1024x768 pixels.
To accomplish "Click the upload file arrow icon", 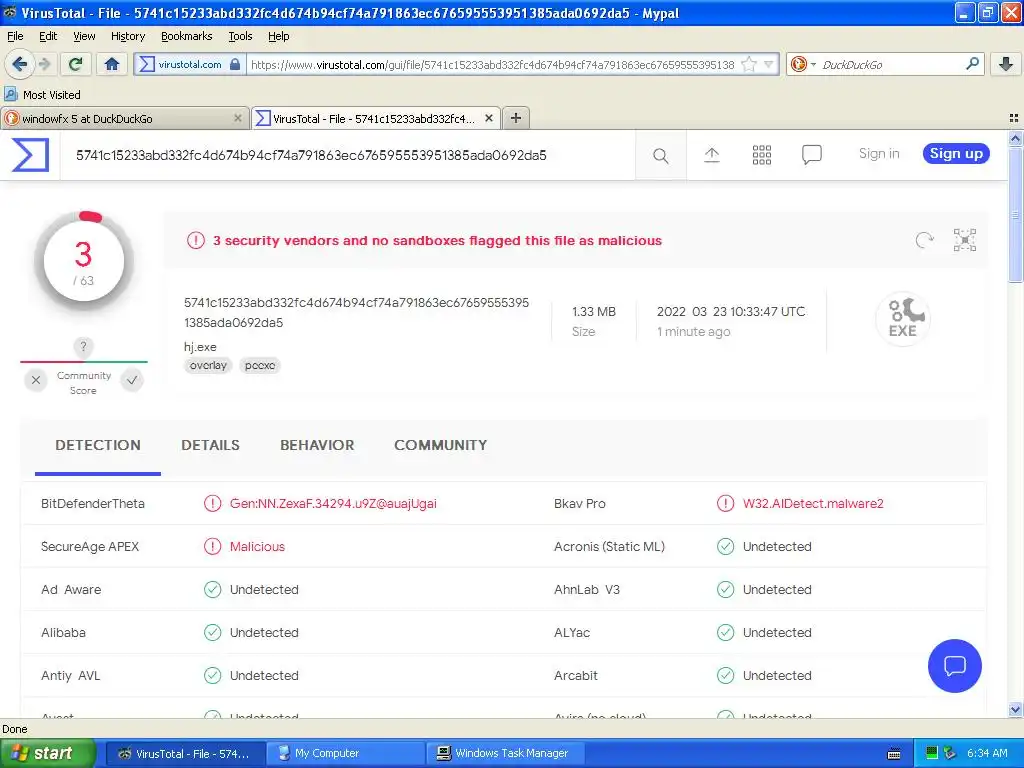I will click(712, 155).
